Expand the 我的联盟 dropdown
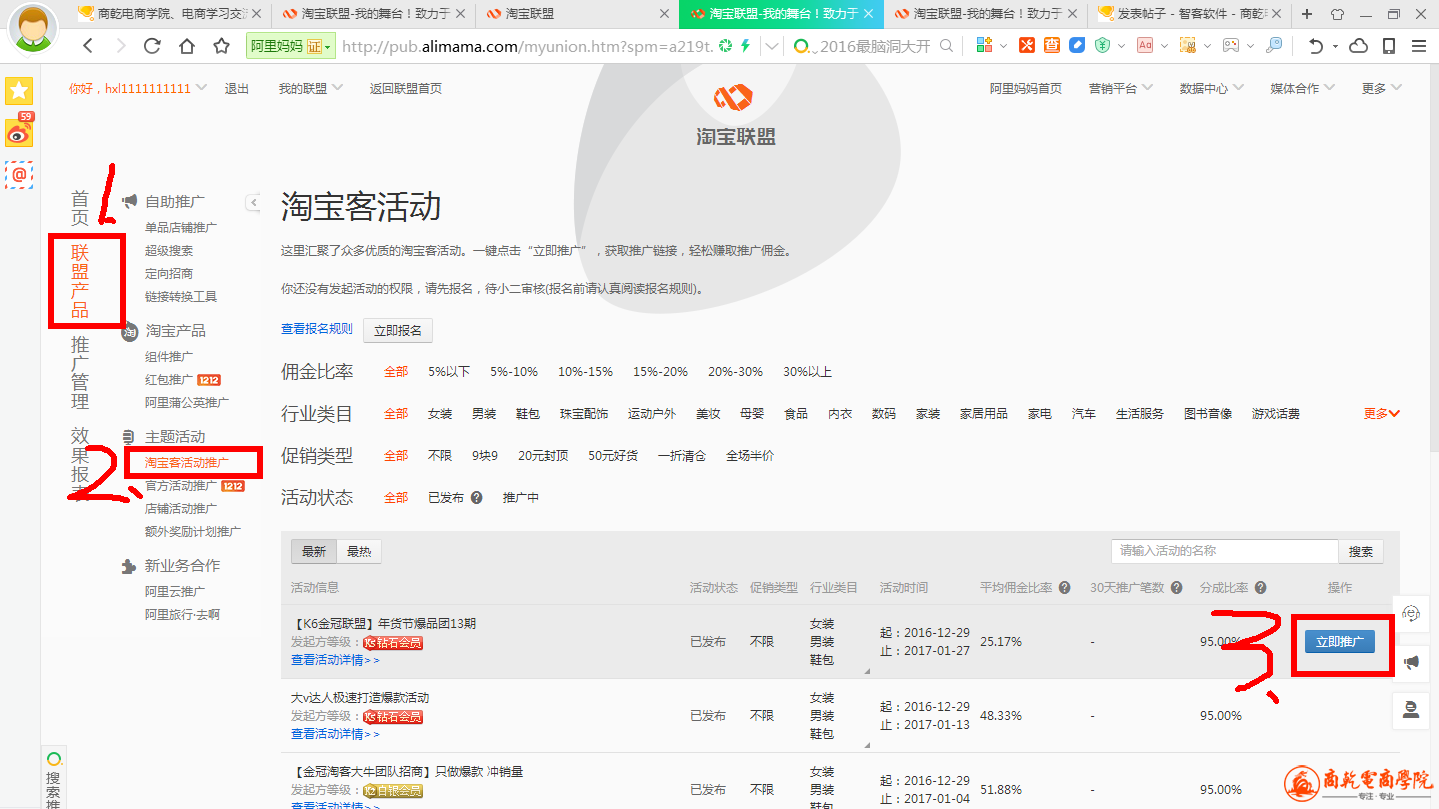The width and height of the screenshot is (1439, 809). click(338, 88)
